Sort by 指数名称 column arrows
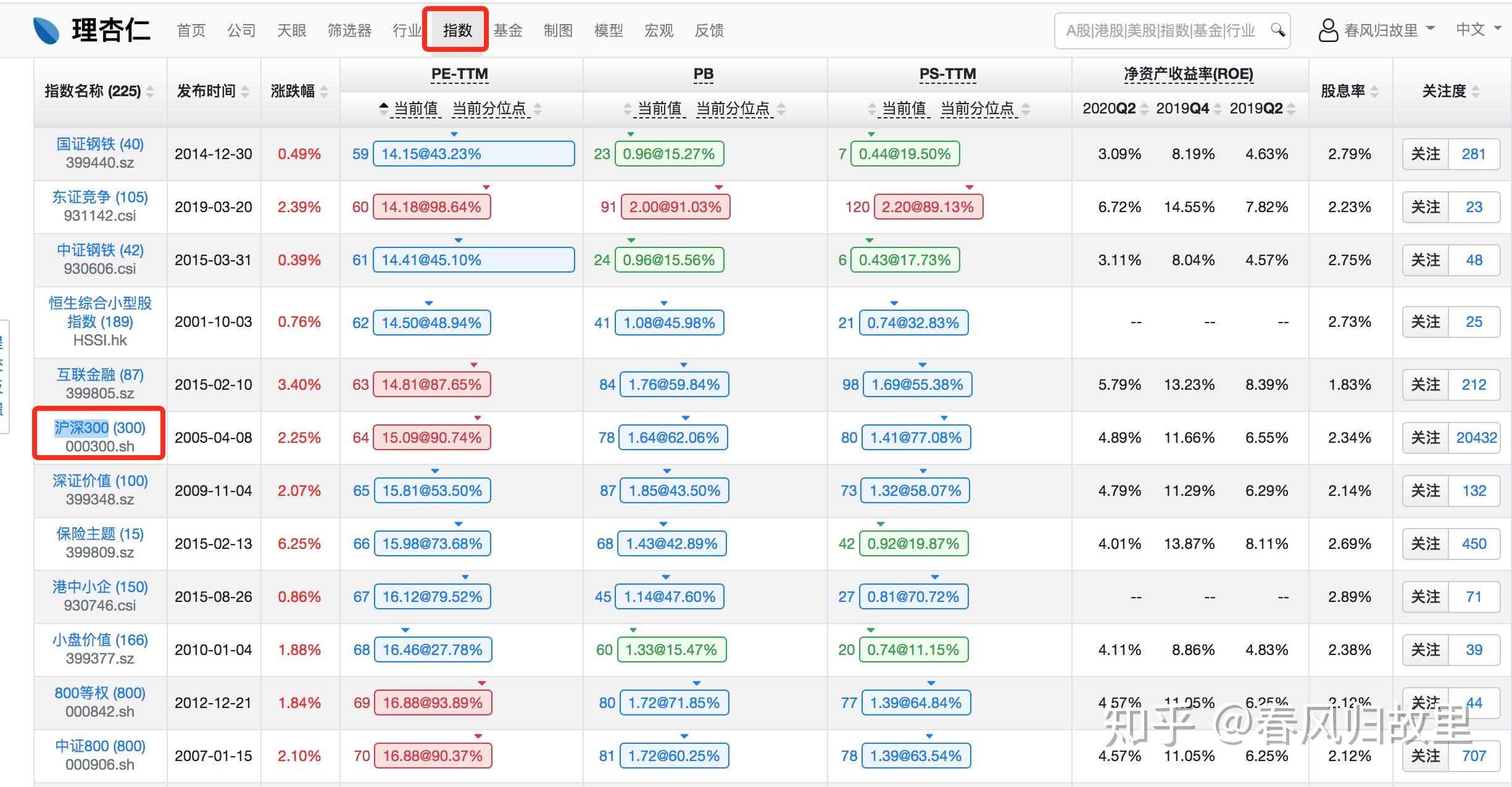This screenshot has height=787, width=1512. (150, 92)
